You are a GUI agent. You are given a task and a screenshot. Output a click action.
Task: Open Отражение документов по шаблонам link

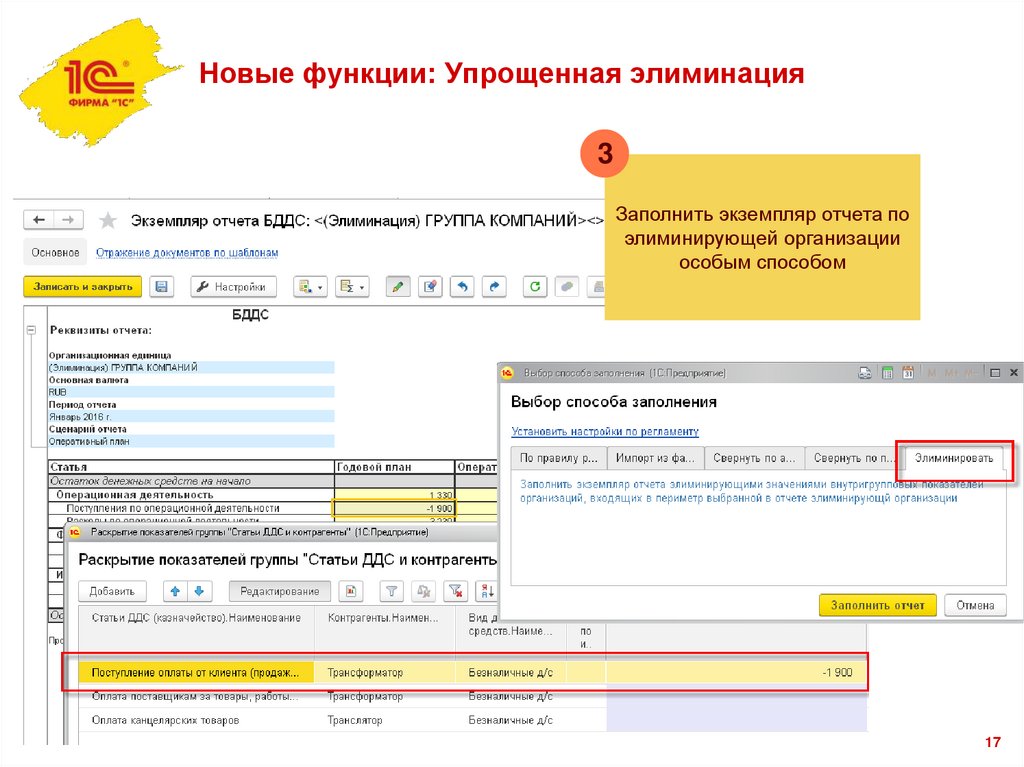[187, 253]
